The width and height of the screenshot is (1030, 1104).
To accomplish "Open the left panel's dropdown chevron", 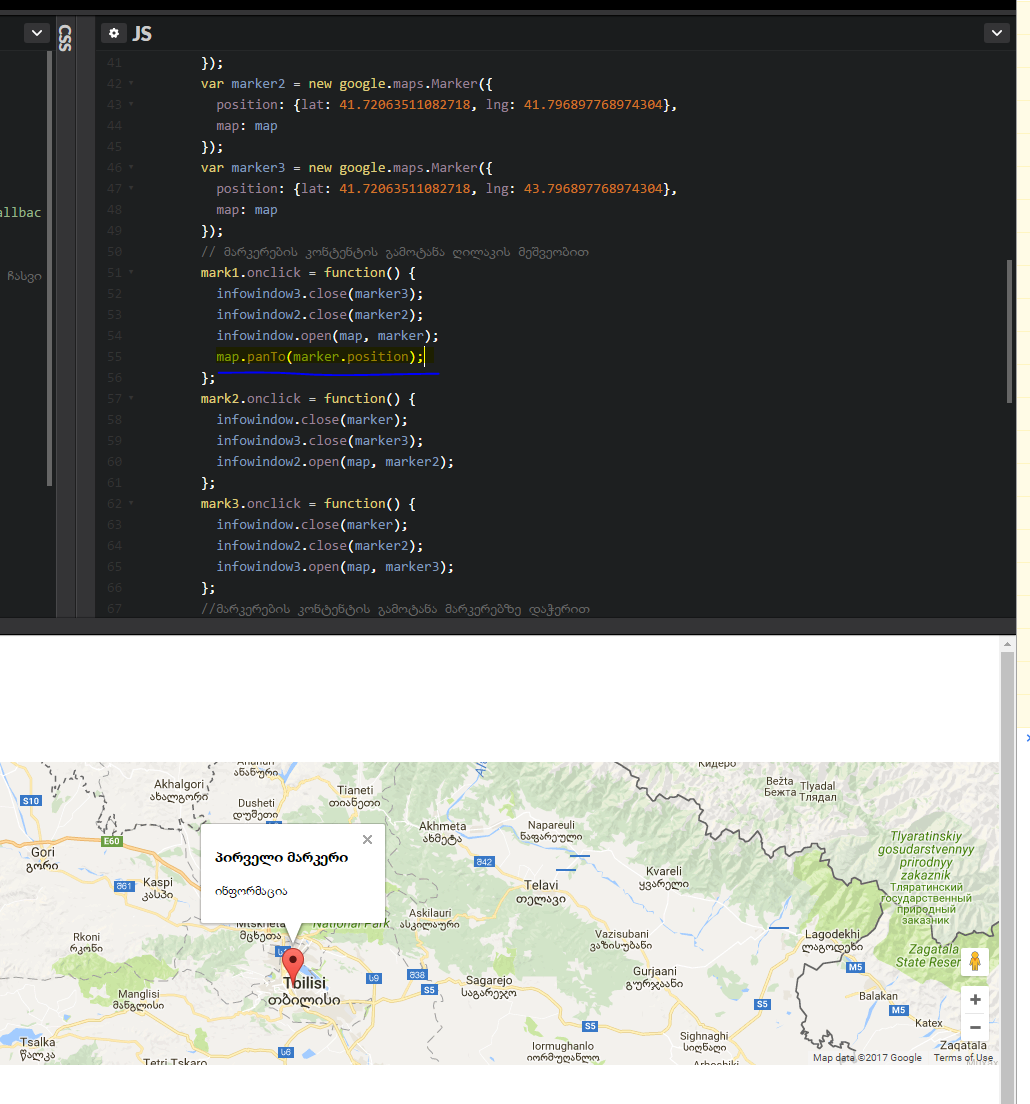I will 37,33.
